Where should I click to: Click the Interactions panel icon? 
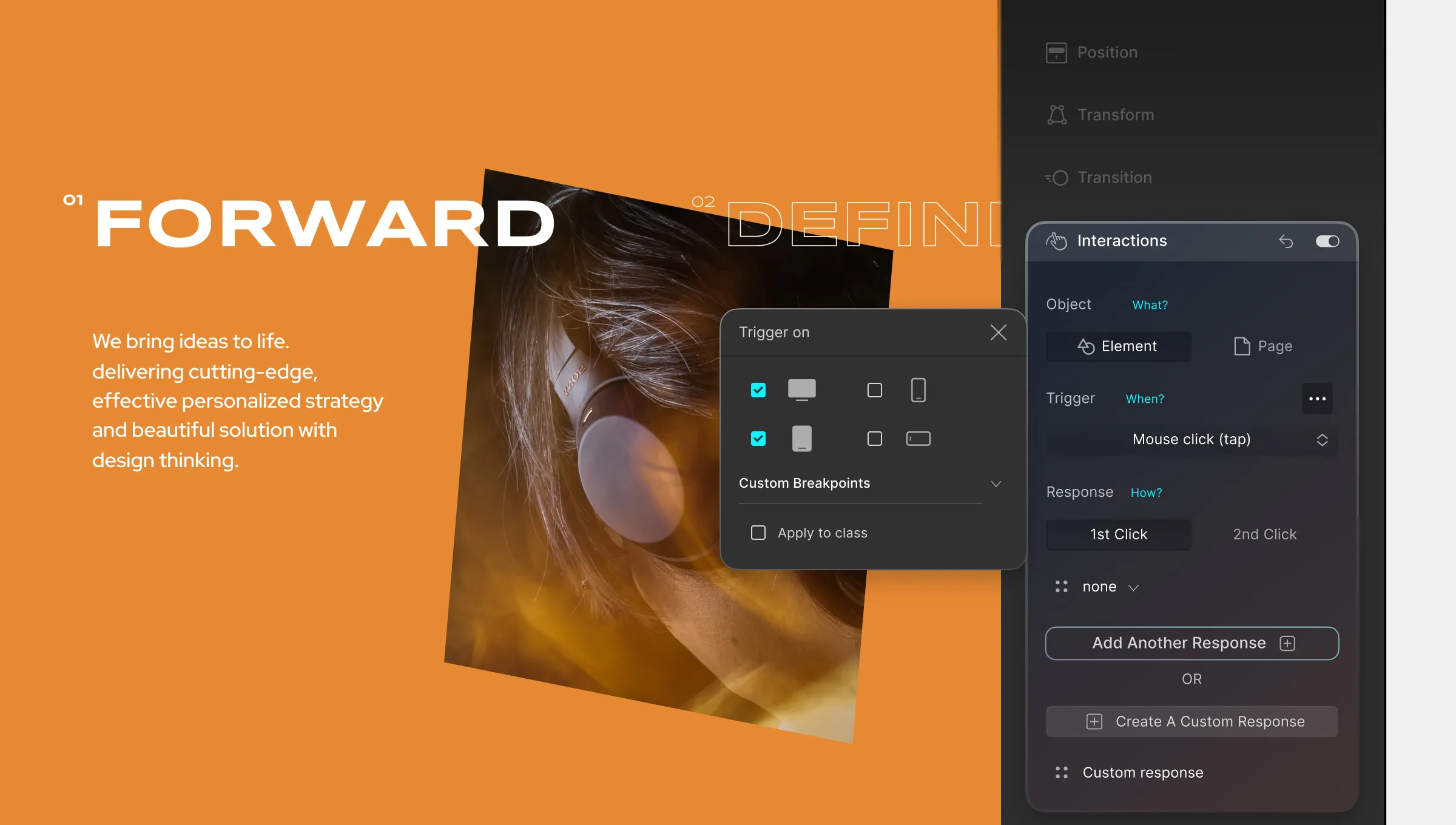[x=1058, y=240]
